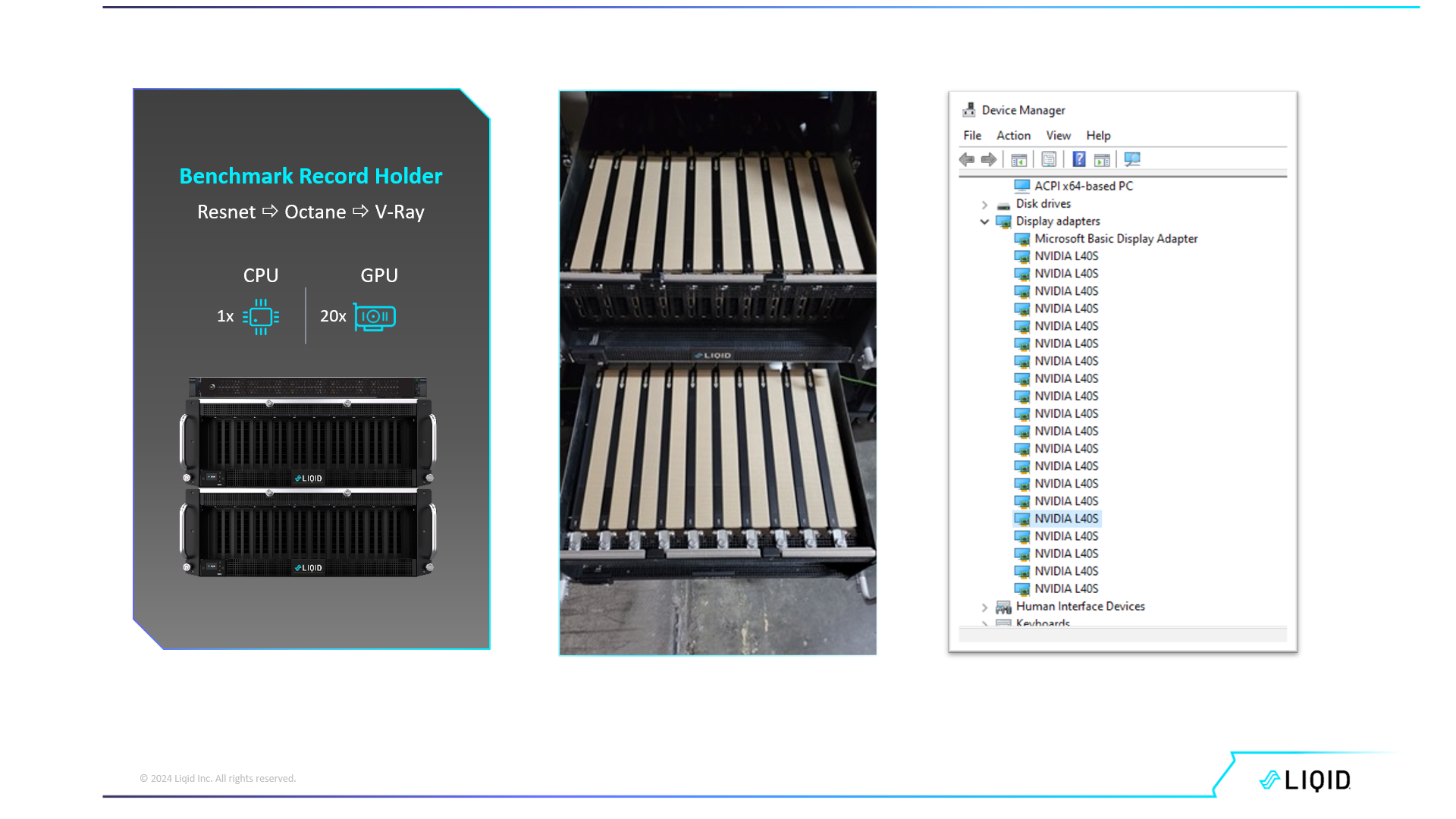Click the Device Manager title text
Viewport: 1456px width, 819px height.
tap(1023, 110)
